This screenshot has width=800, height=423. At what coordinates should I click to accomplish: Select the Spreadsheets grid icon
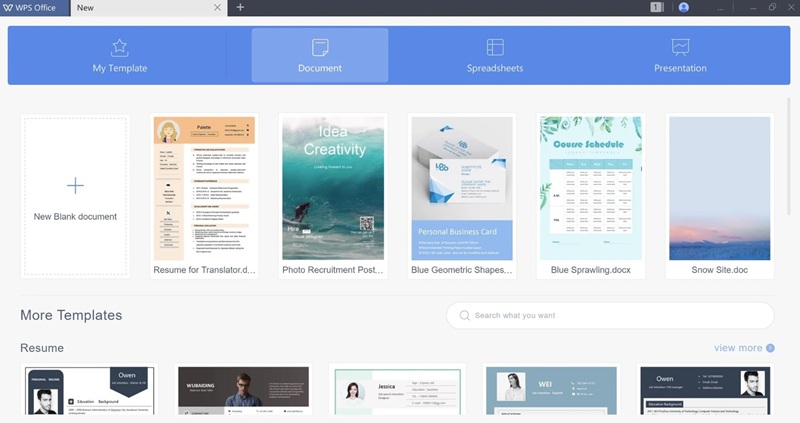[495, 47]
